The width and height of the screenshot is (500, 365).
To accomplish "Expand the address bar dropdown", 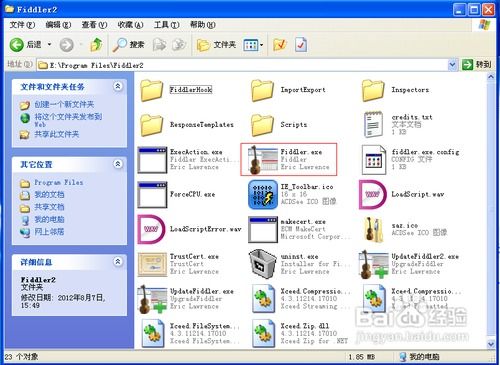I will (x=452, y=65).
